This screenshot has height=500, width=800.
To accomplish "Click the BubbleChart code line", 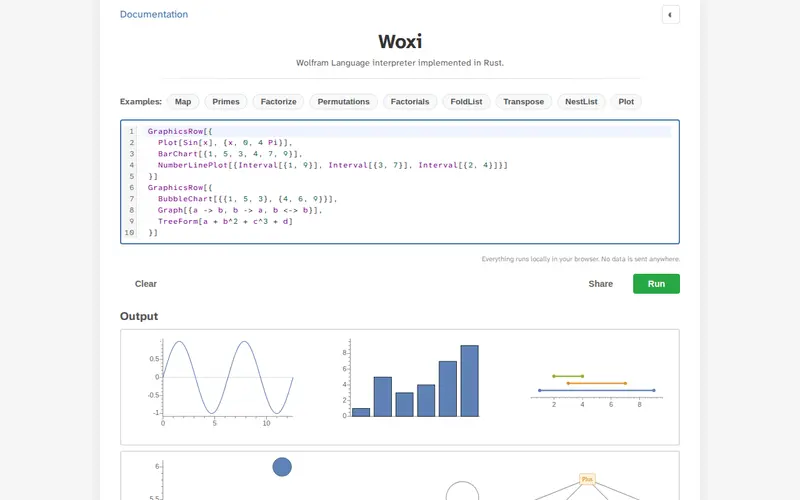I will [247, 198].
